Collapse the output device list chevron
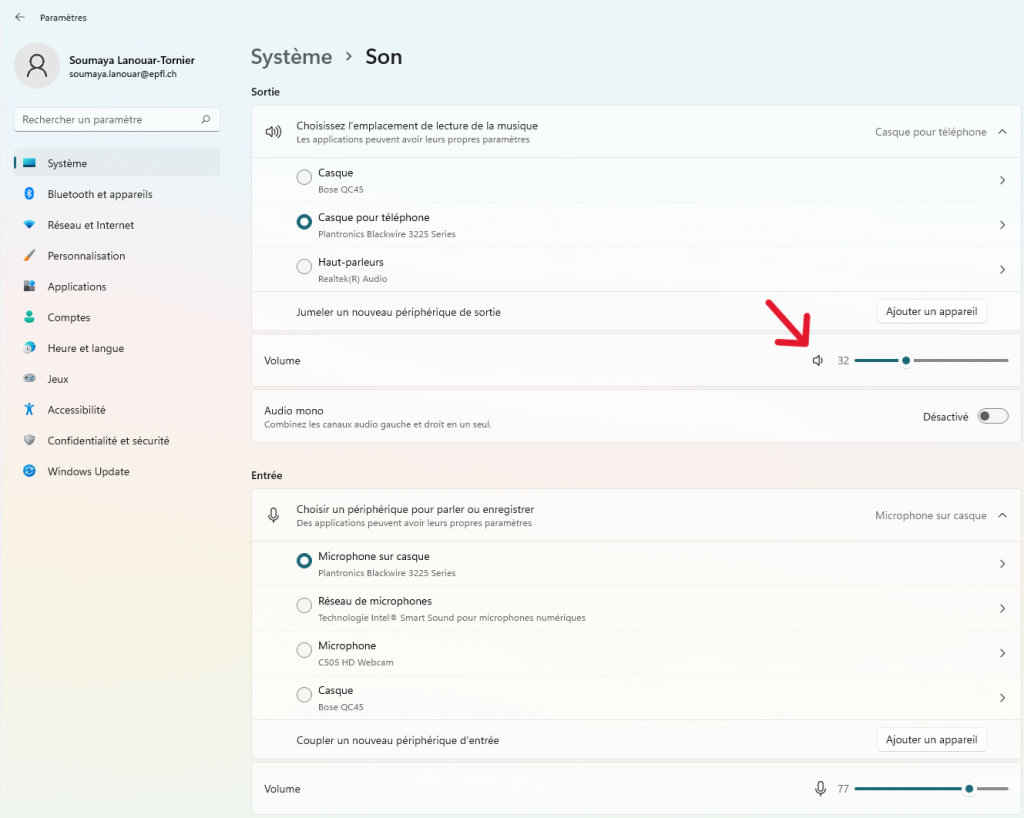Viewport: 1024px width, 818px height. (1003, 131)
